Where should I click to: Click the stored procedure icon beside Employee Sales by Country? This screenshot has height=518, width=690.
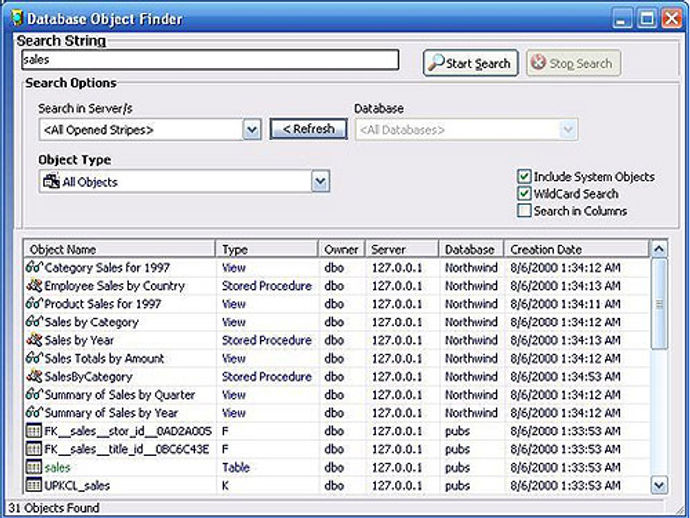[34, 286]
